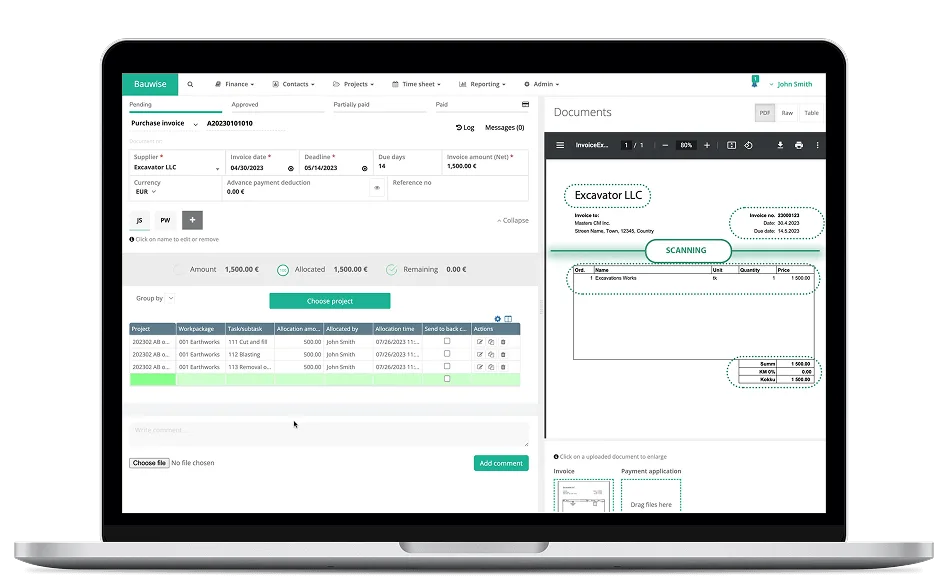Switch to the Approved invoices tab
The image size is (948, 587).
point(244,104)
